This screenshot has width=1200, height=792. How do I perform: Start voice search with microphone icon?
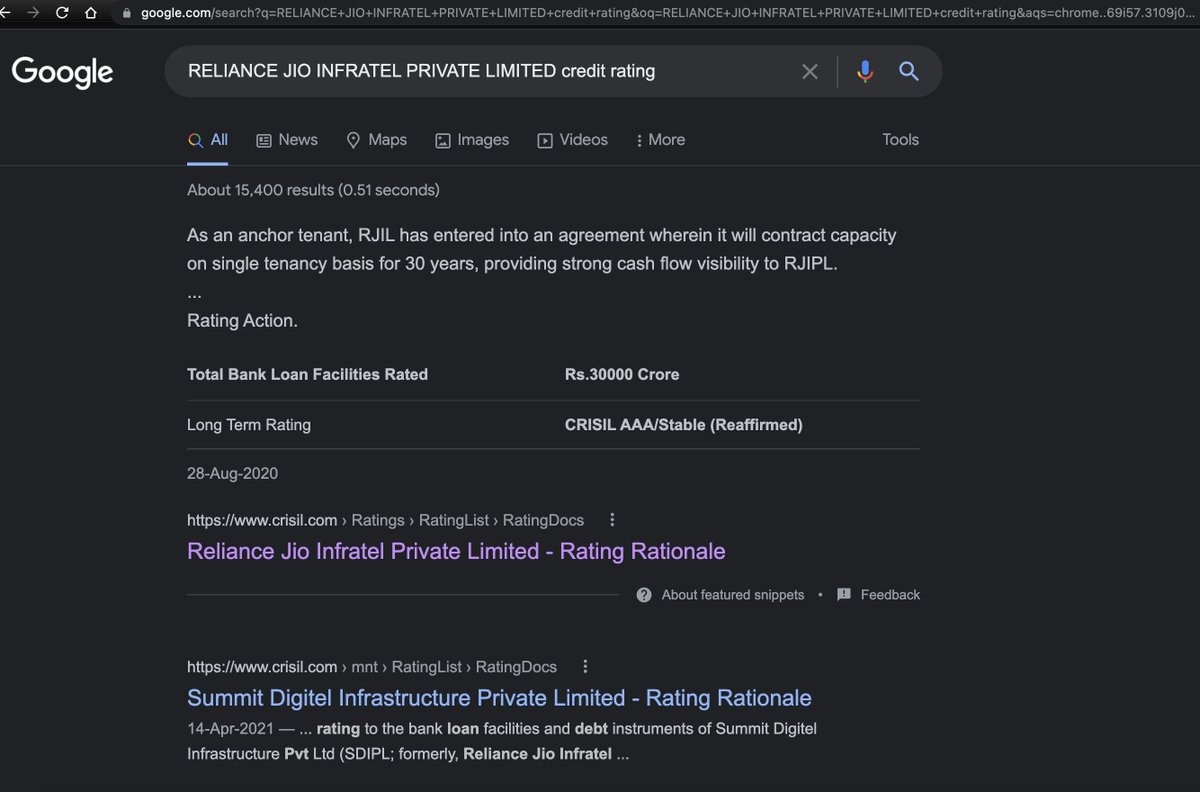tap(865, 71)
